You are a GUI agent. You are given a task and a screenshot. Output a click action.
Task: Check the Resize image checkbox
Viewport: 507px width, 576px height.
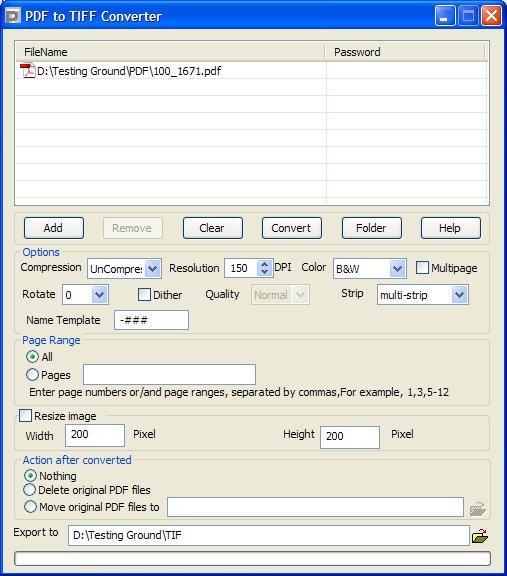[25, 416]
